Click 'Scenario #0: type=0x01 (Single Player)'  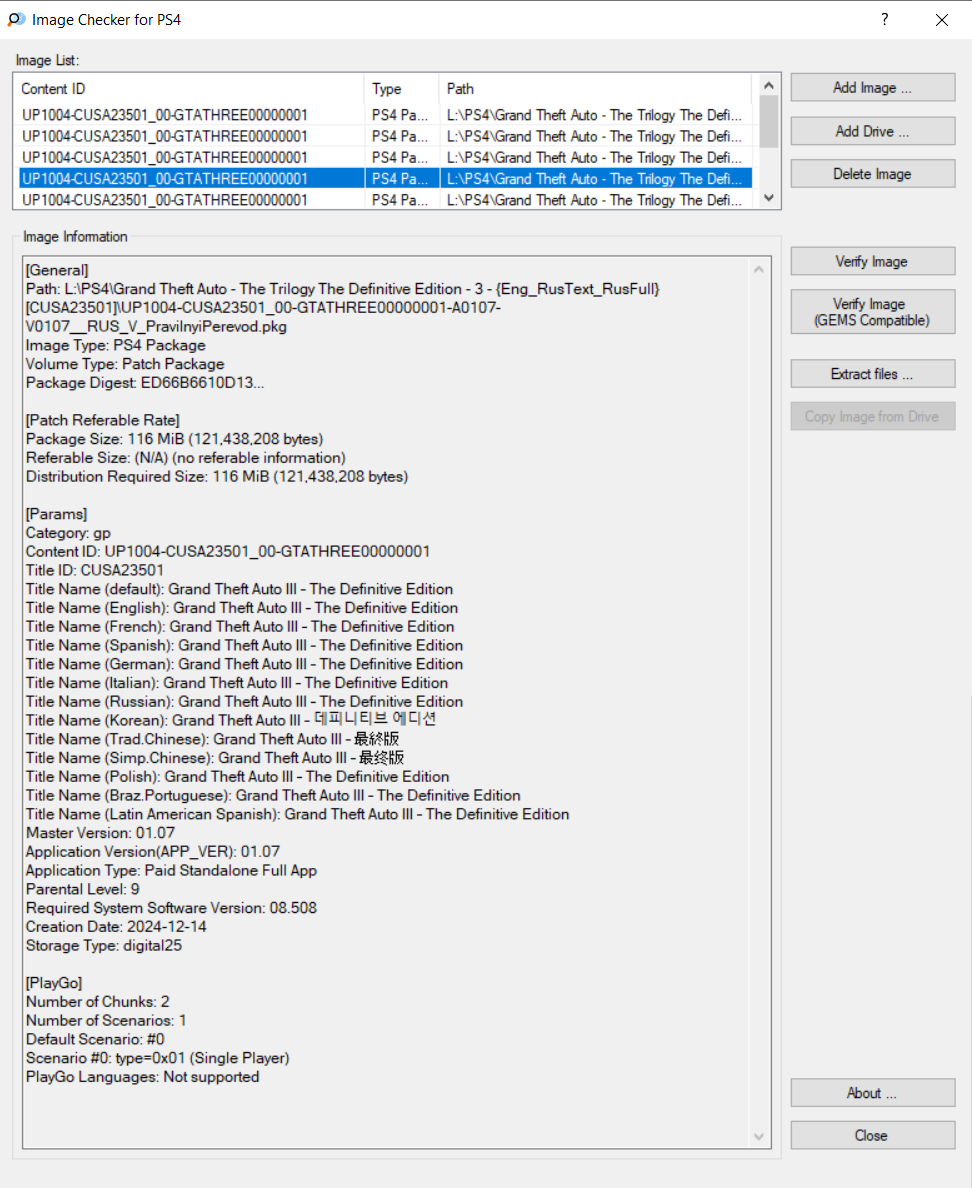pos(158,1058)
